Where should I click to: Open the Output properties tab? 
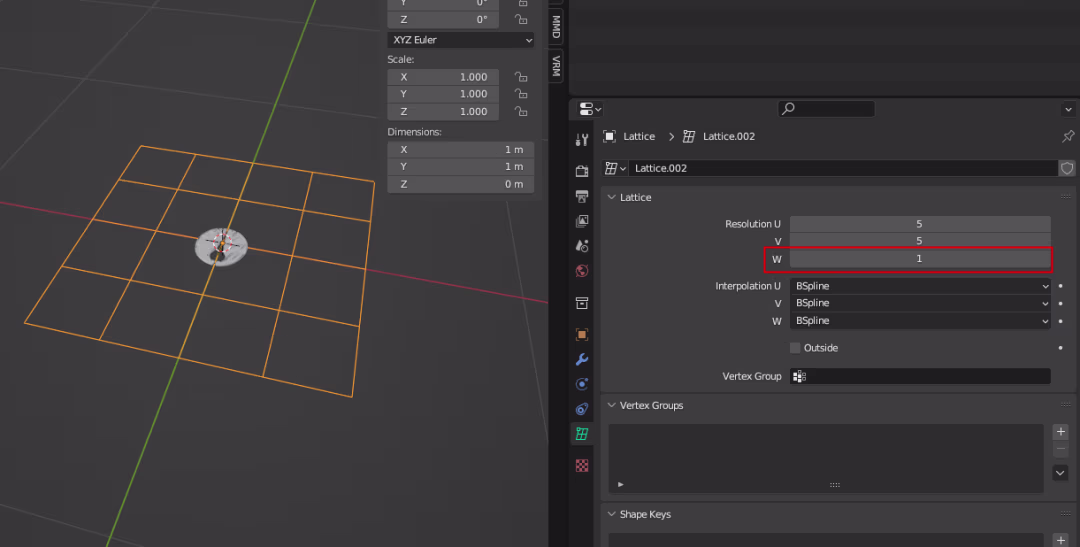point(582,196)
